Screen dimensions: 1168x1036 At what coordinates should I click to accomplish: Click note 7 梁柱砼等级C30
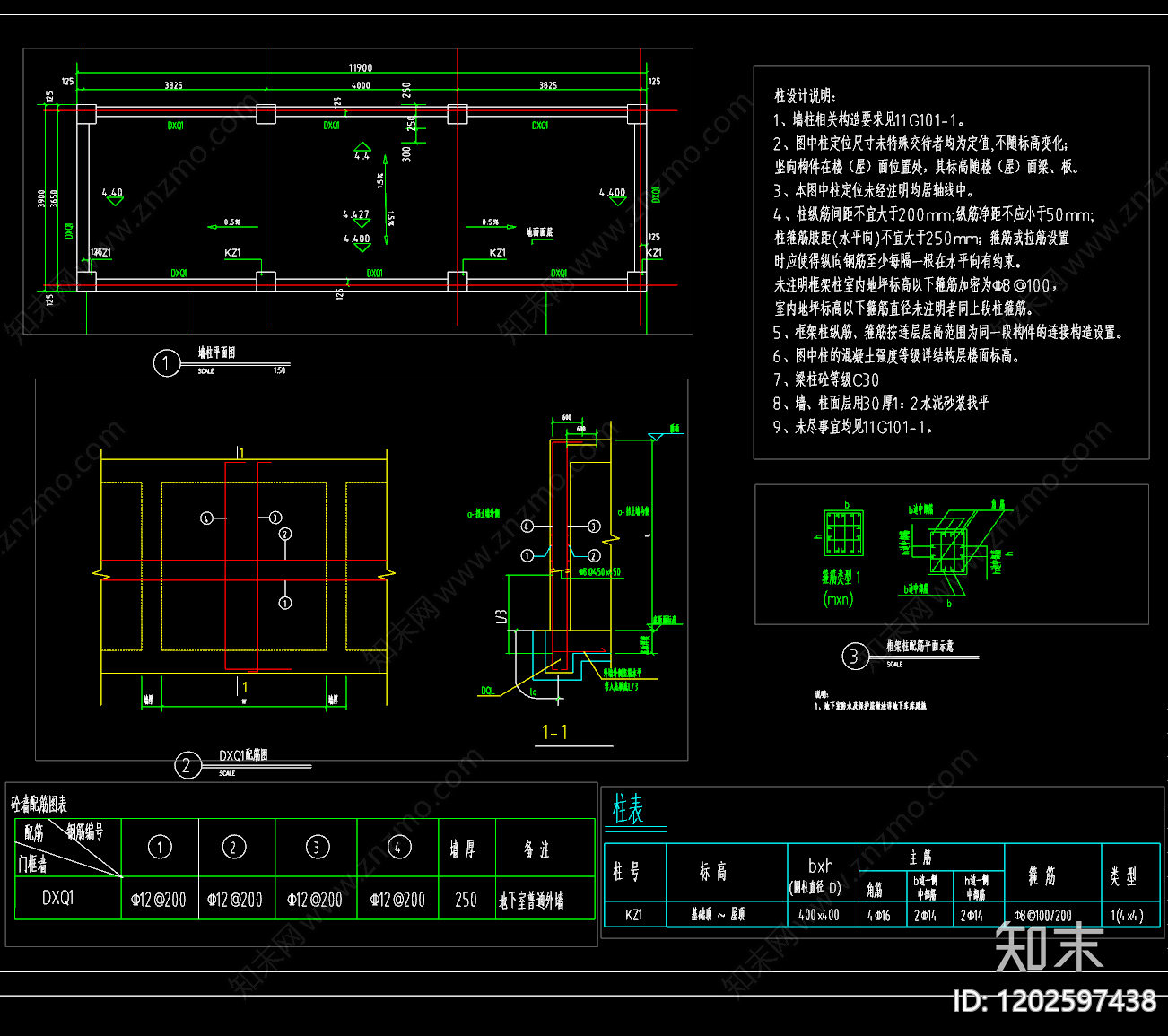coord(826,379)
